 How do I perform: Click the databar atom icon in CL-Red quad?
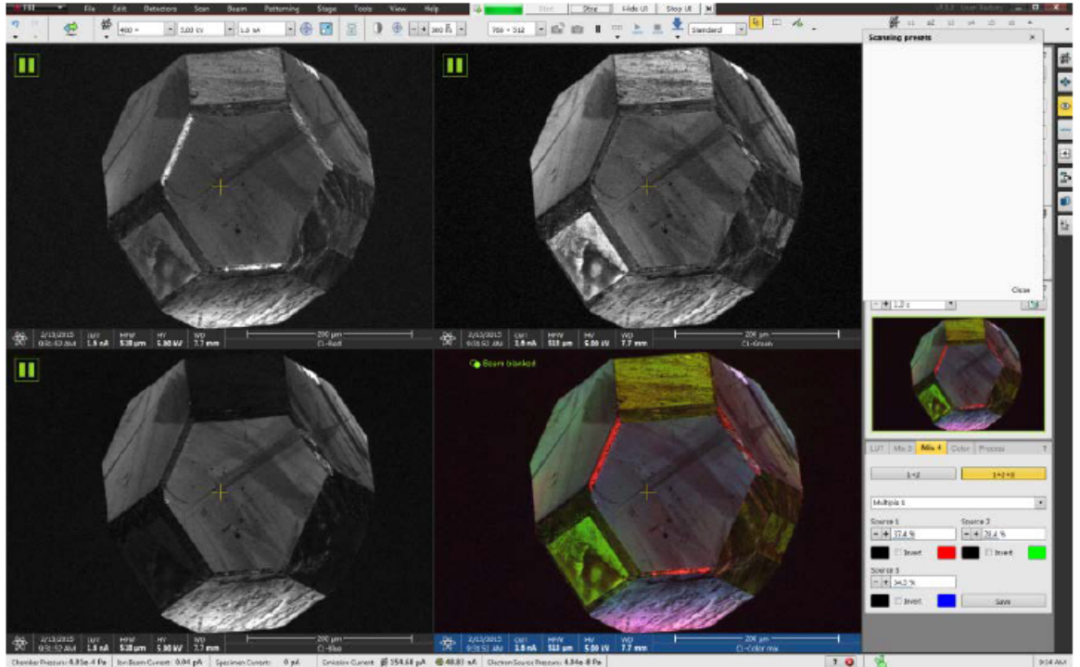tap(20, 338)
